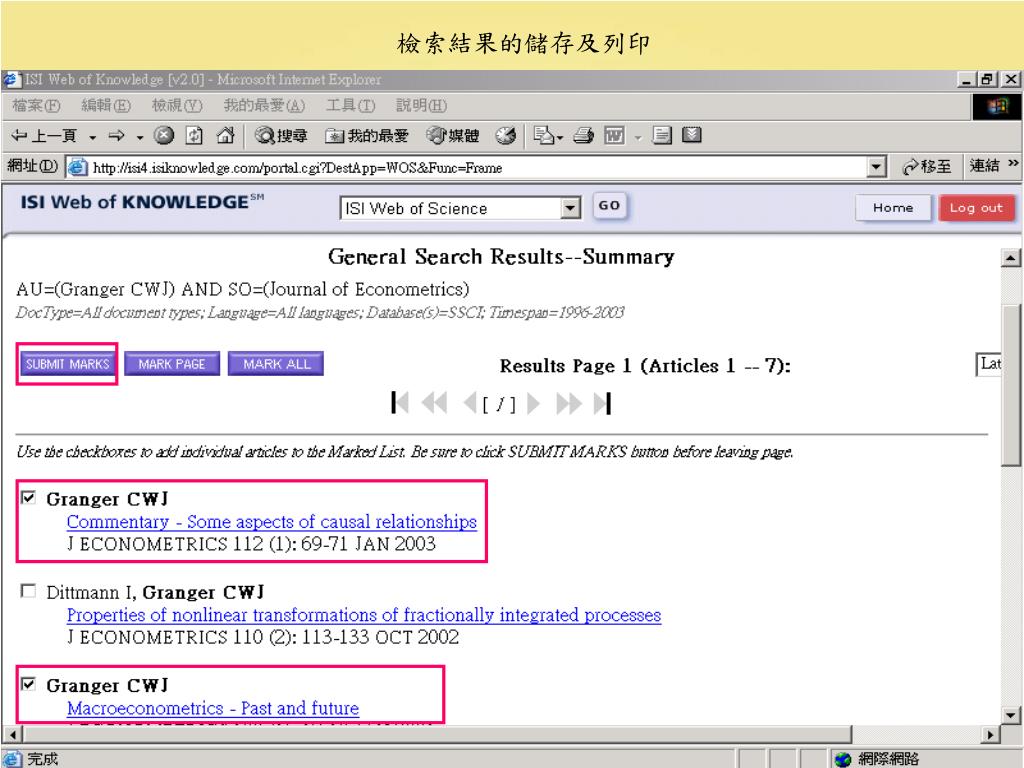Click the 完成 status bar page icon

12,759
